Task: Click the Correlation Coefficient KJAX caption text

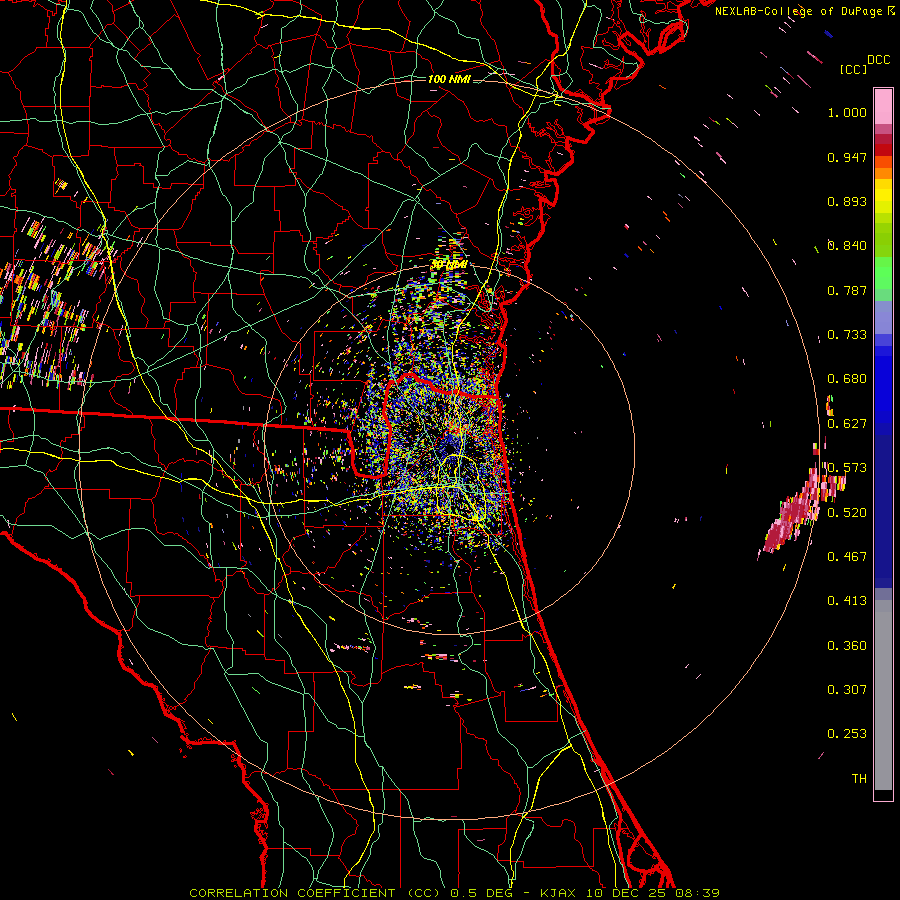Action: pos(454,893)
